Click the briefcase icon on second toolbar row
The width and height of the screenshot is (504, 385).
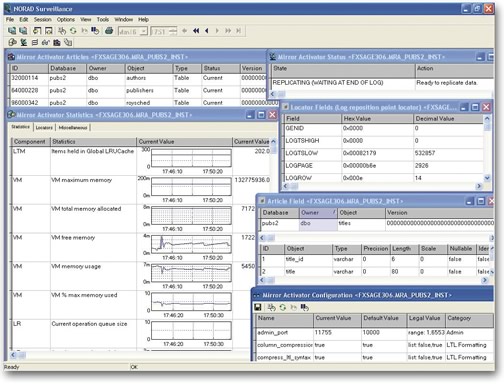tap(57, 42)
